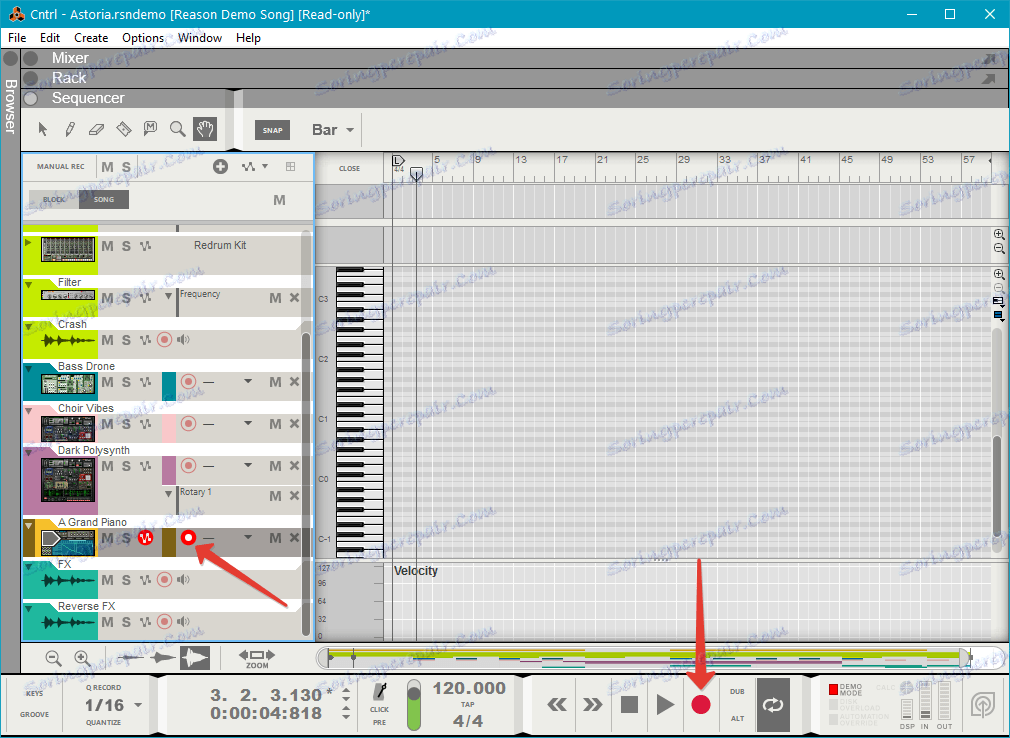Switch to BLOCK view

[54, 200]
